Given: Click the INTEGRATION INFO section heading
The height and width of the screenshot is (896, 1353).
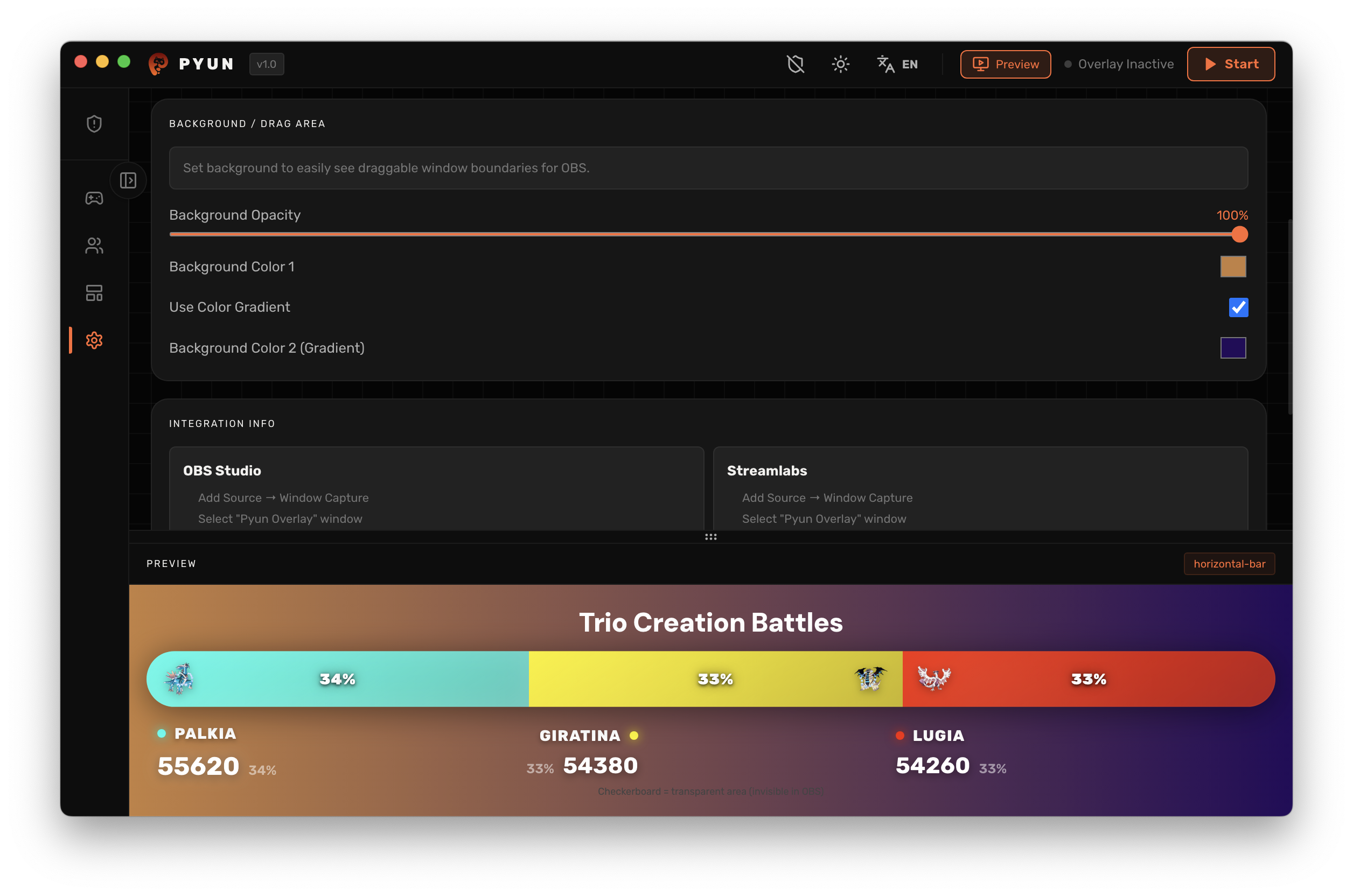Looking at the screenshot, I should point(222,423).
